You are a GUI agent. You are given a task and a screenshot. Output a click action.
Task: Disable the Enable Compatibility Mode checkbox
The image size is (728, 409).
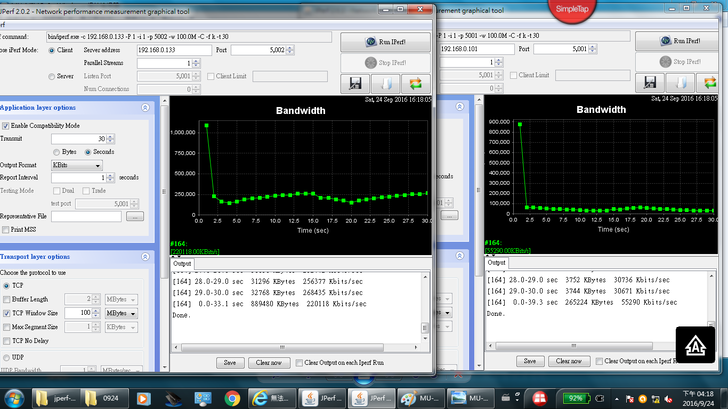click(x=6, y=126)
